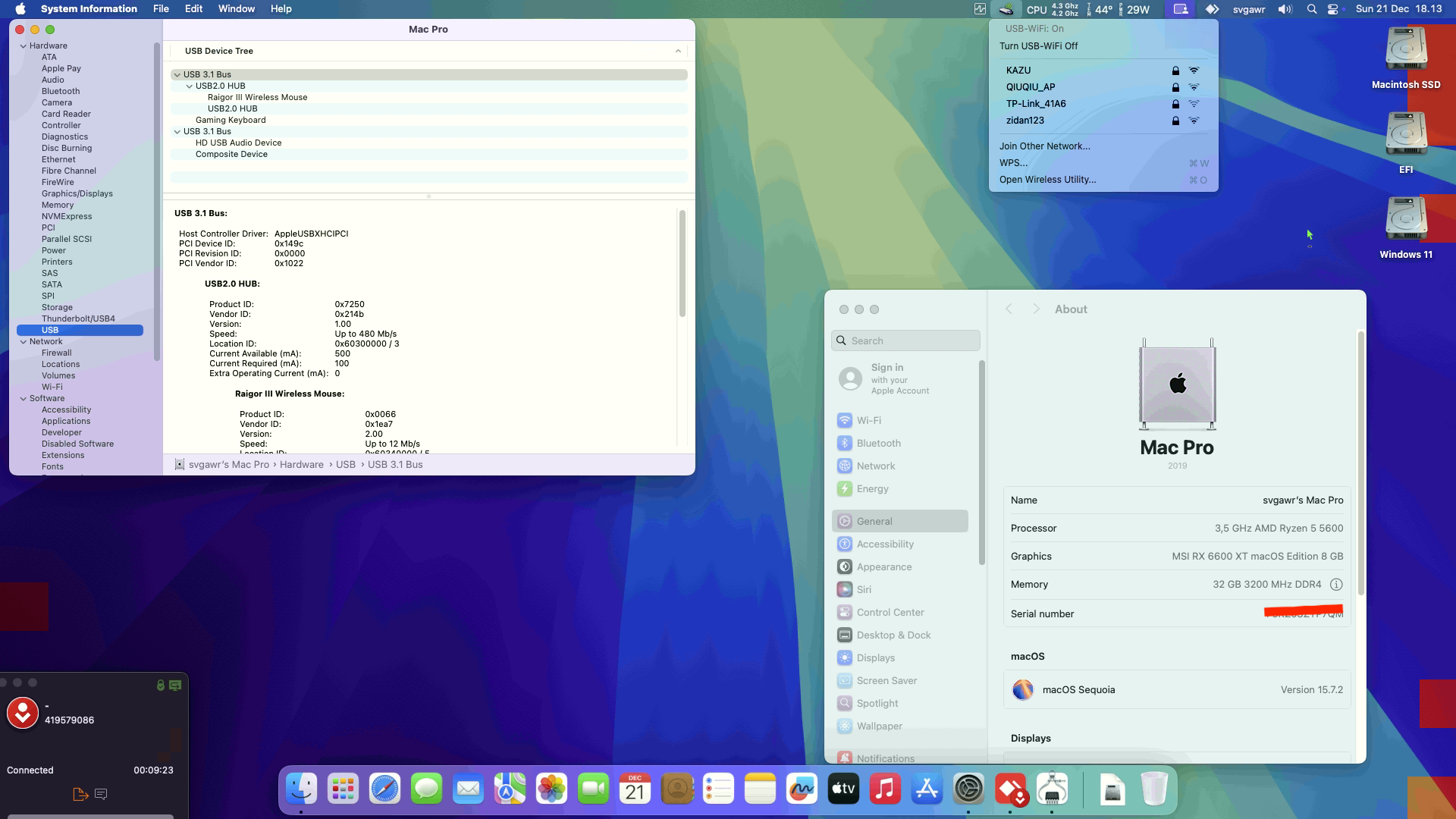Open the File menu
The width and height of the screenshot is (1456, 819).
(x=161, y=9)
